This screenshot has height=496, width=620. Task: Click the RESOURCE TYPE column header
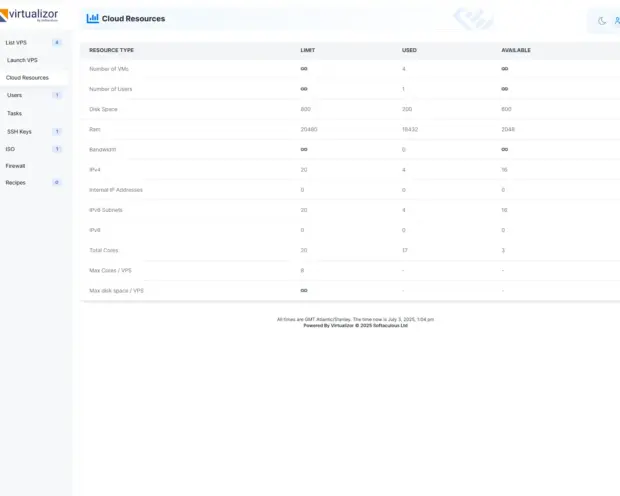tap(112, 50)
